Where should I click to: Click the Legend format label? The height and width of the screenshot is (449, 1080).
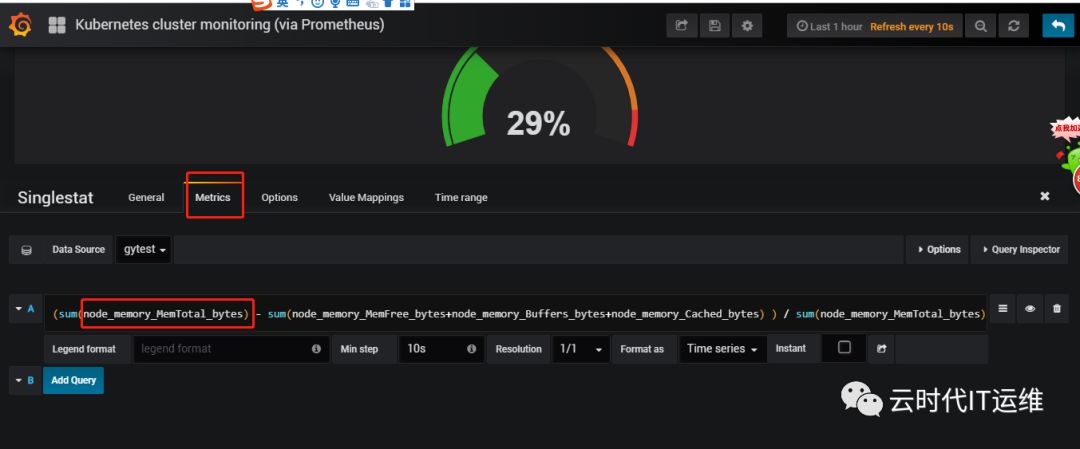pos(84,348)
